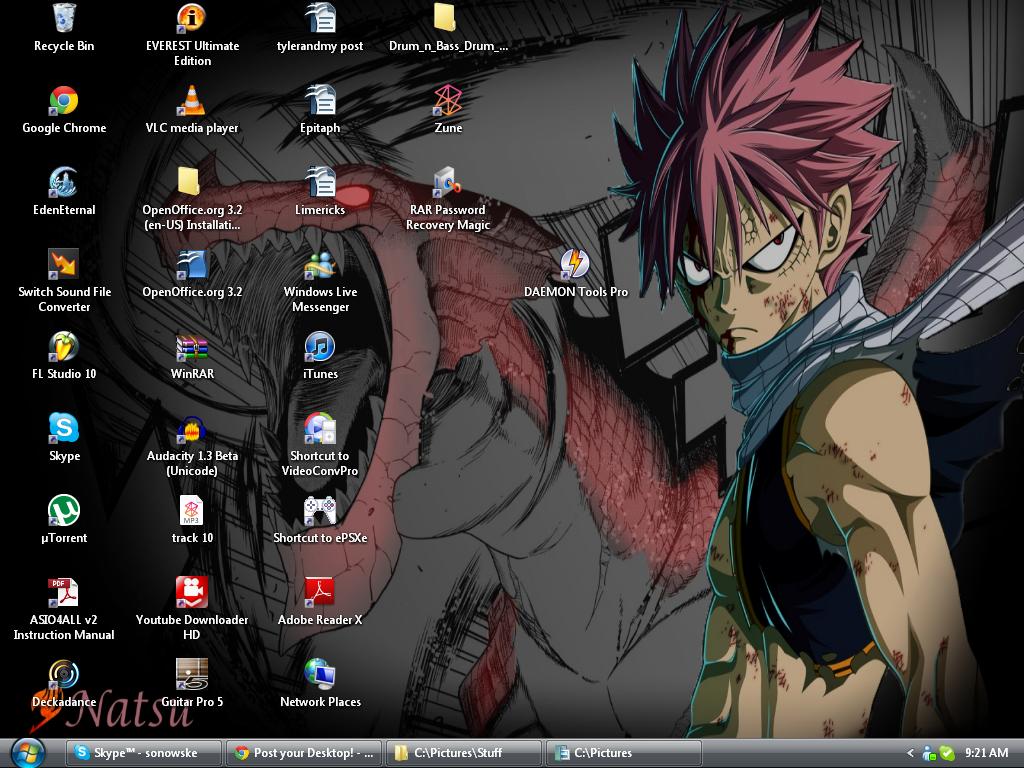Select the Audacity 1.3 Beta icon
The image size is (1024, 768).
[x=191, y=430]
